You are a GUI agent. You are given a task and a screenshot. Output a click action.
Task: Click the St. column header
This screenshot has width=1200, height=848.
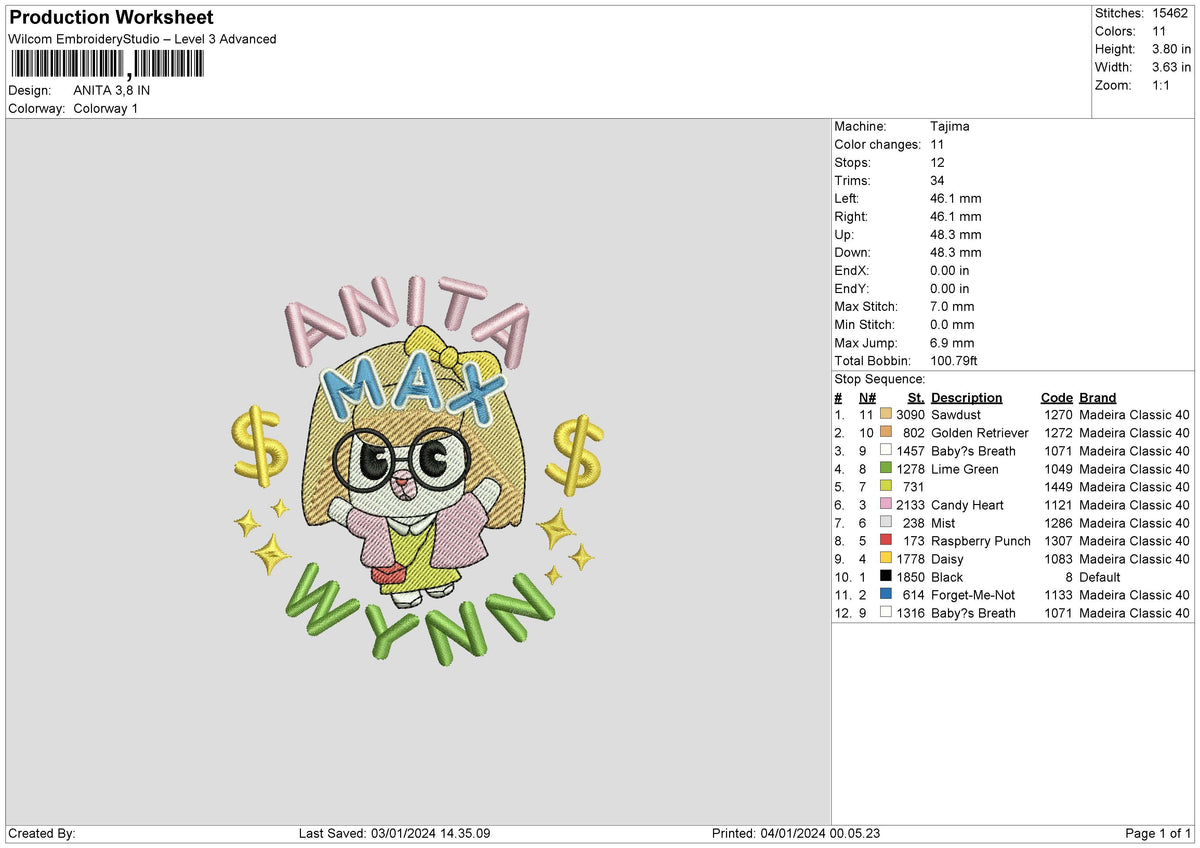(916, 397)
